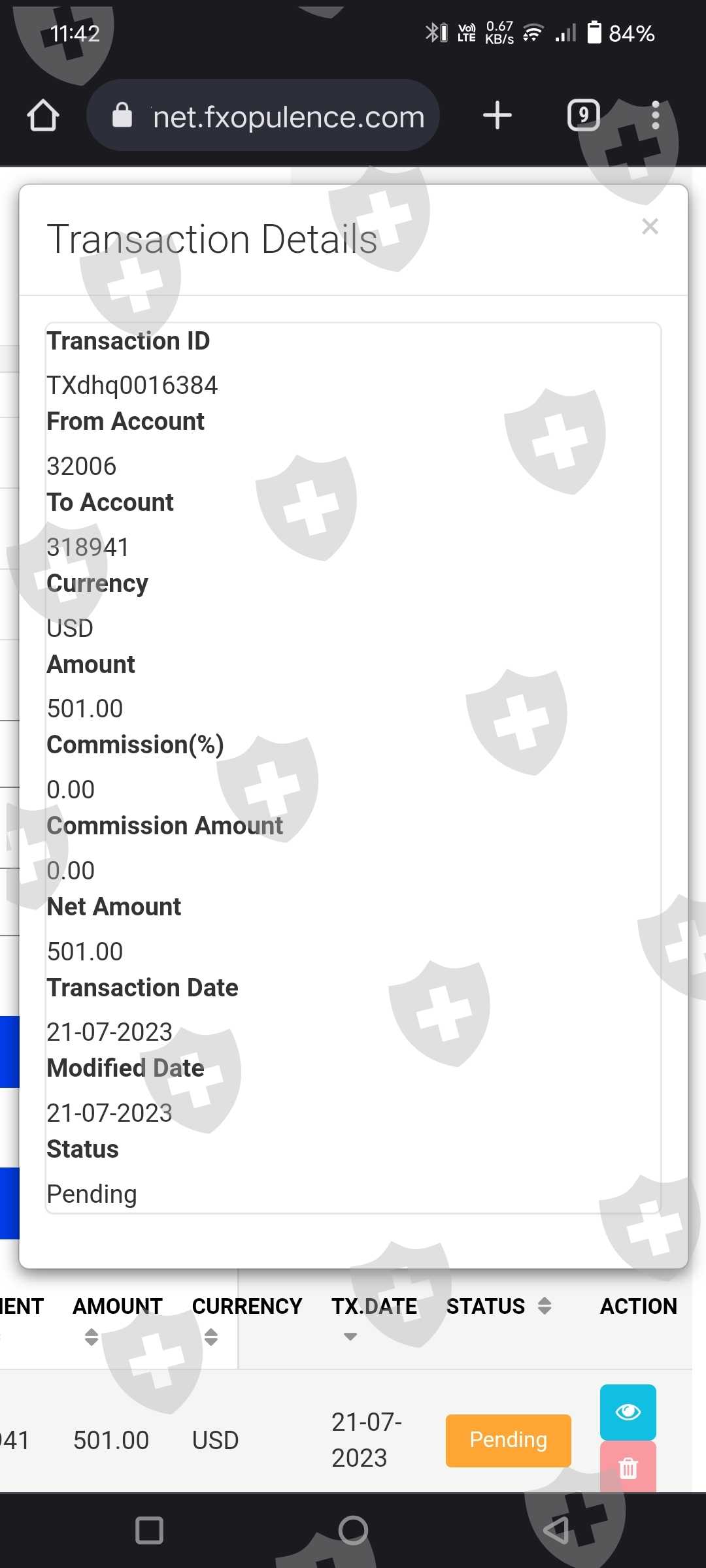Tap the site security padlock icon
The image size is (706, 1568).
(122, 116)
